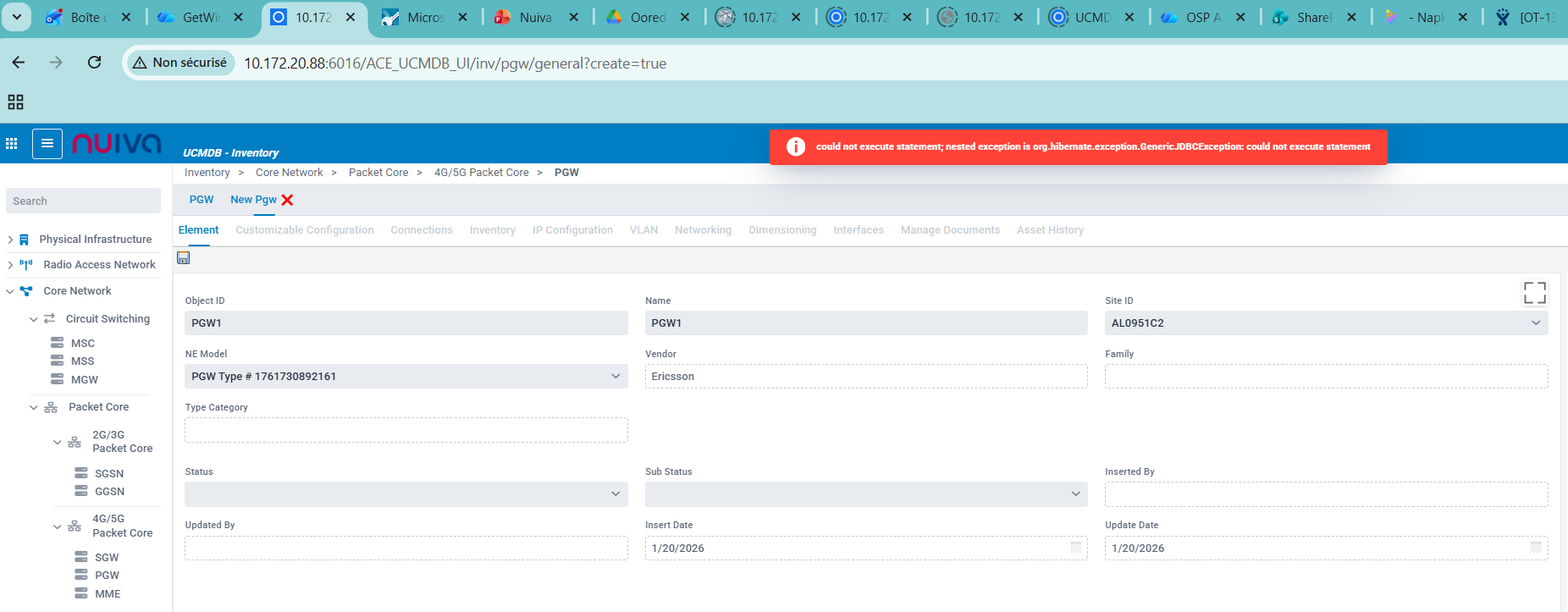Switch to the IP Configuration tab
Image resolution: width=1568 pixels, height=612 pixels.
coord(572,230)
